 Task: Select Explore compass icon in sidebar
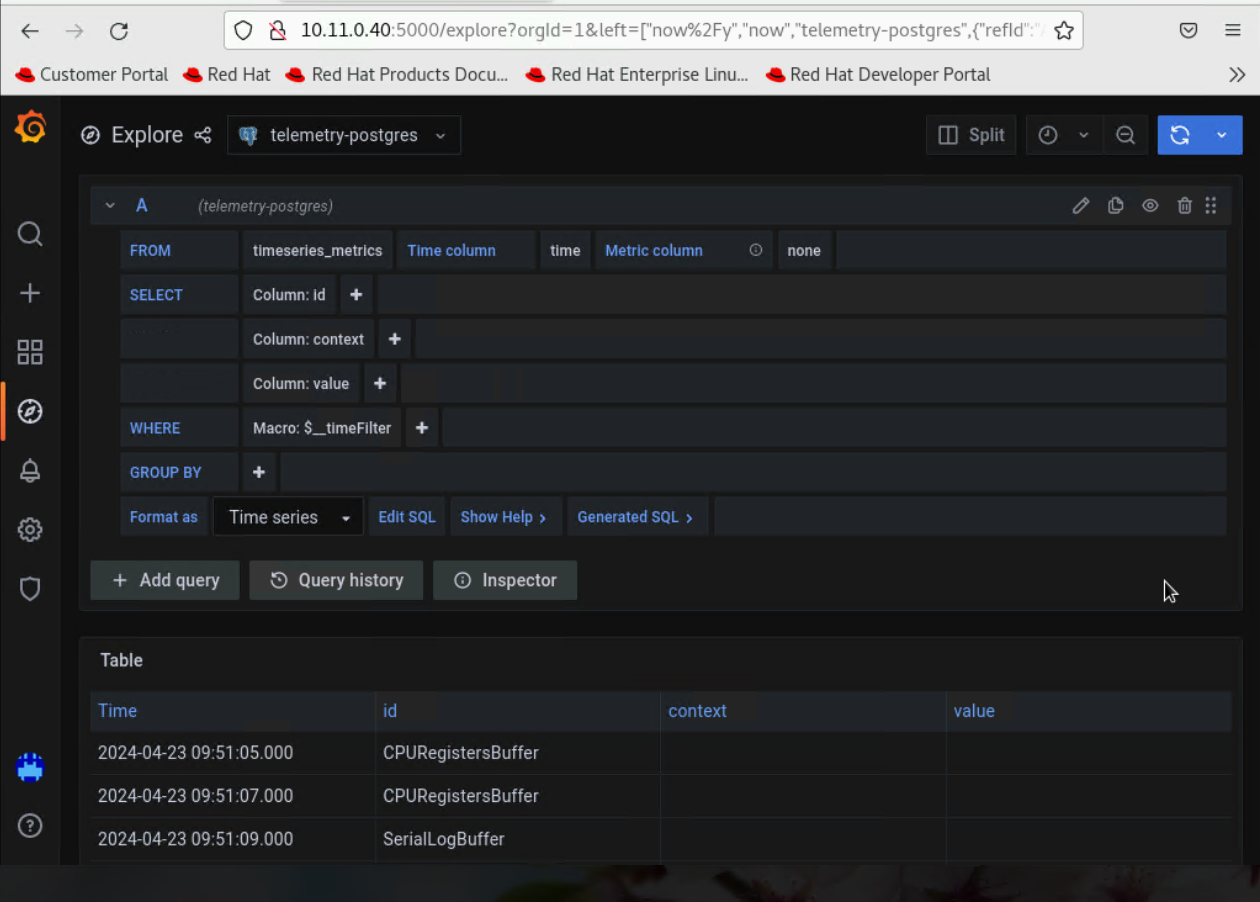pos(30,411)
